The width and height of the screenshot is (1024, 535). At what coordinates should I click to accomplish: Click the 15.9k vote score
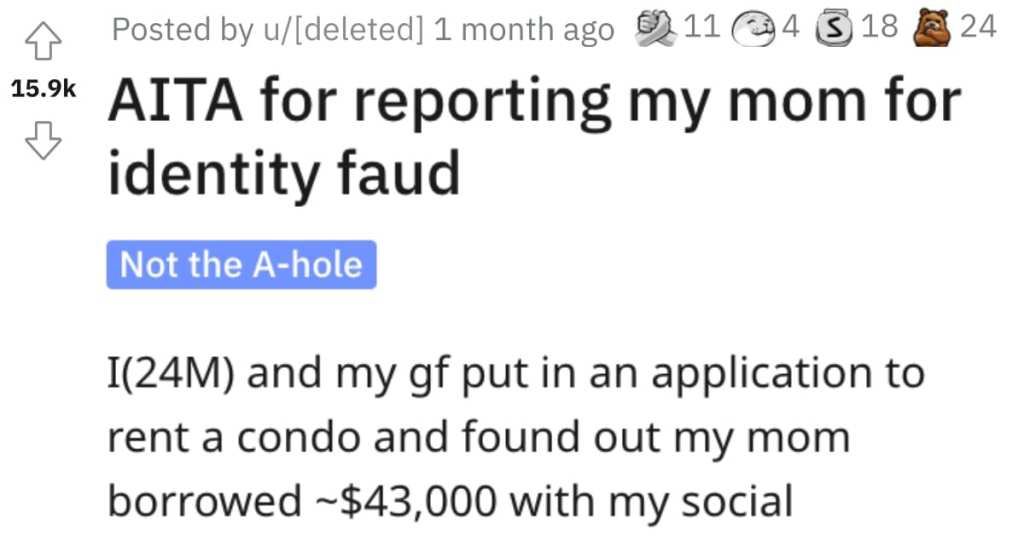(43, 89)
